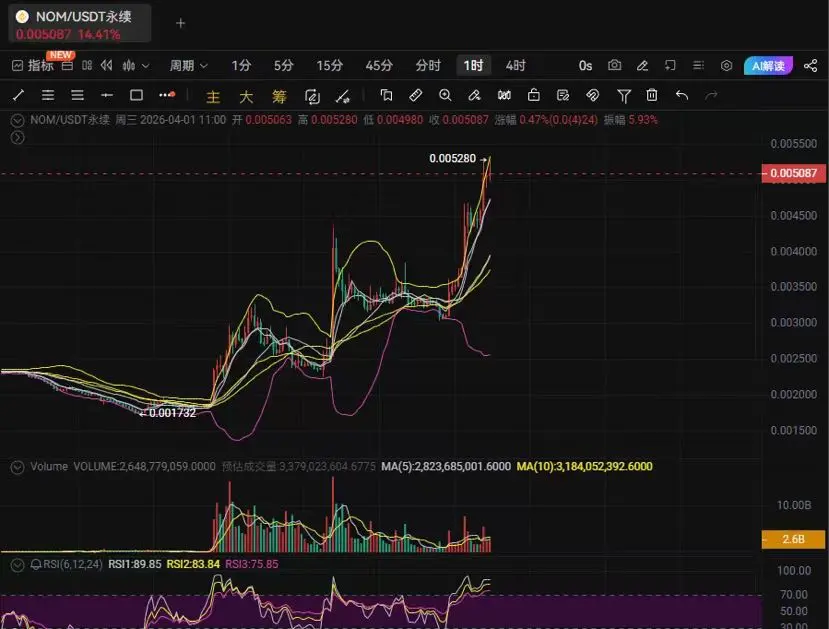Collapse the RSI(6,12,24) panel
The height and width of the screenshot is (629, 829).
17,565
